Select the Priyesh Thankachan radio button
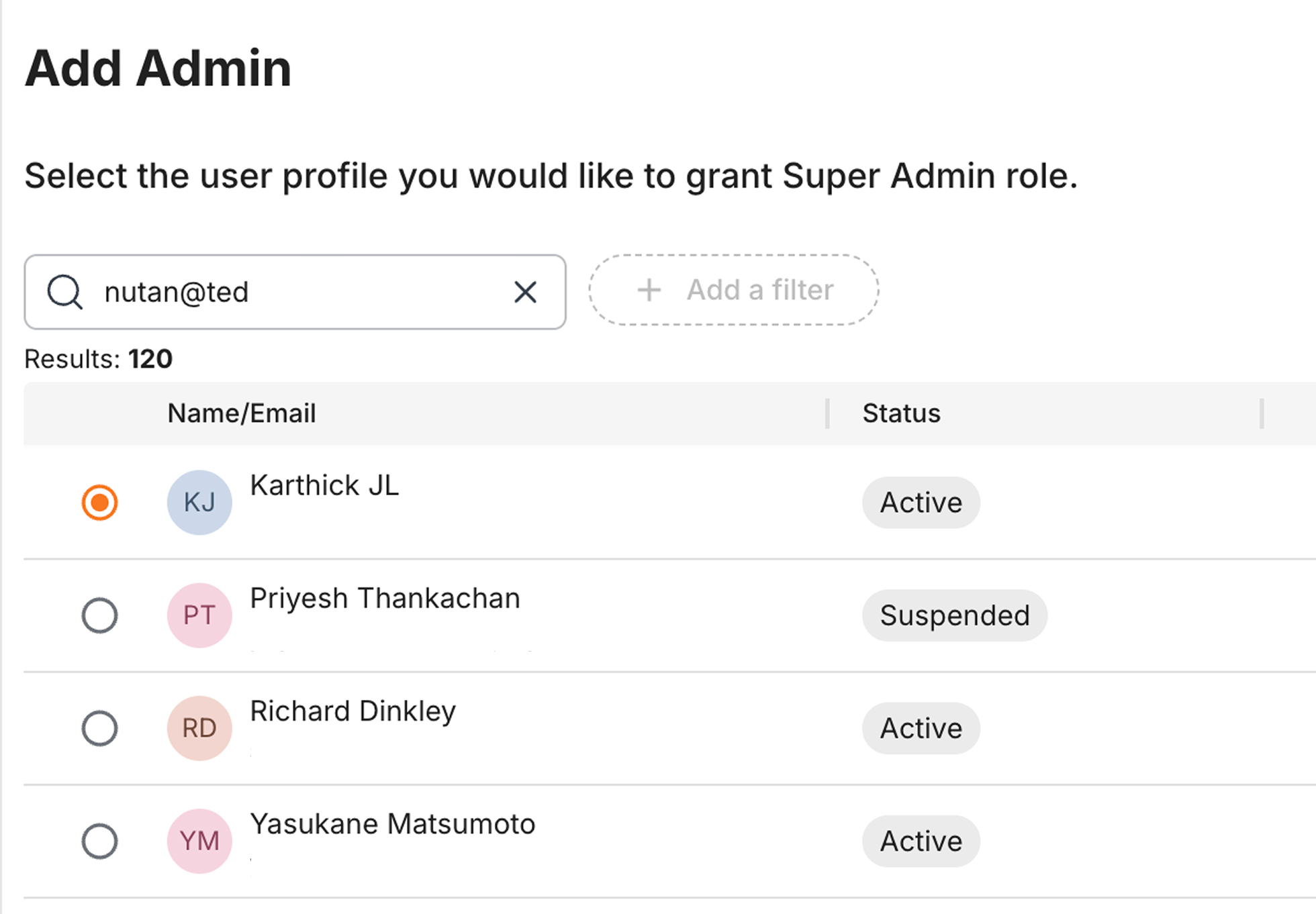 (x=100, y=615)
